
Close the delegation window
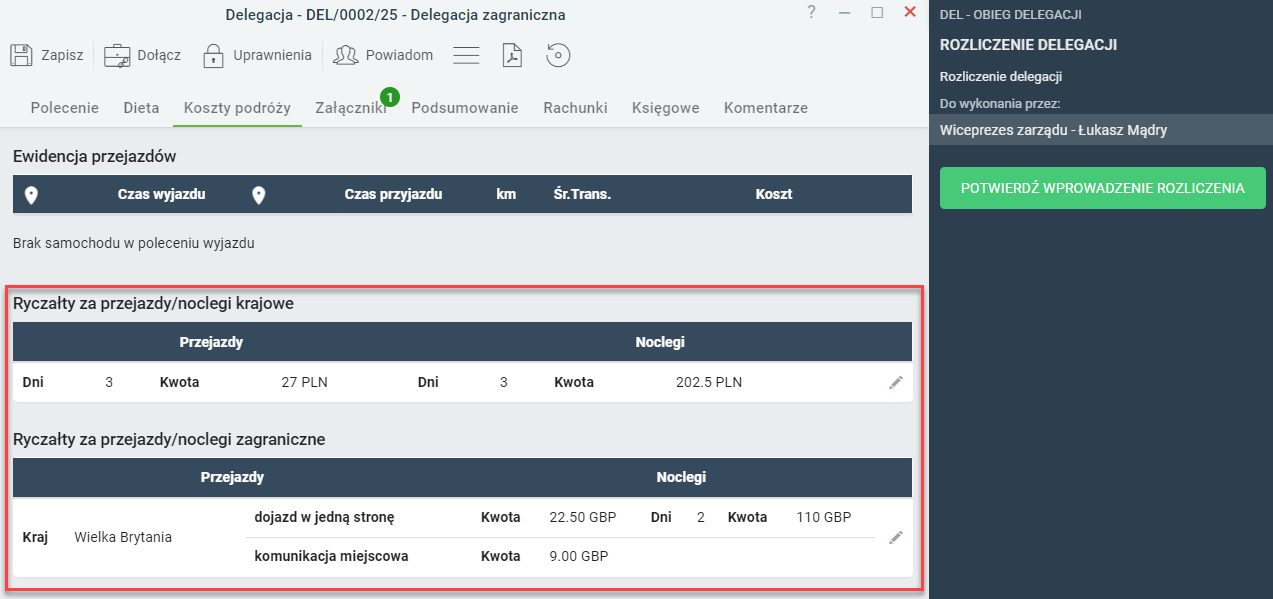(910, 12)
